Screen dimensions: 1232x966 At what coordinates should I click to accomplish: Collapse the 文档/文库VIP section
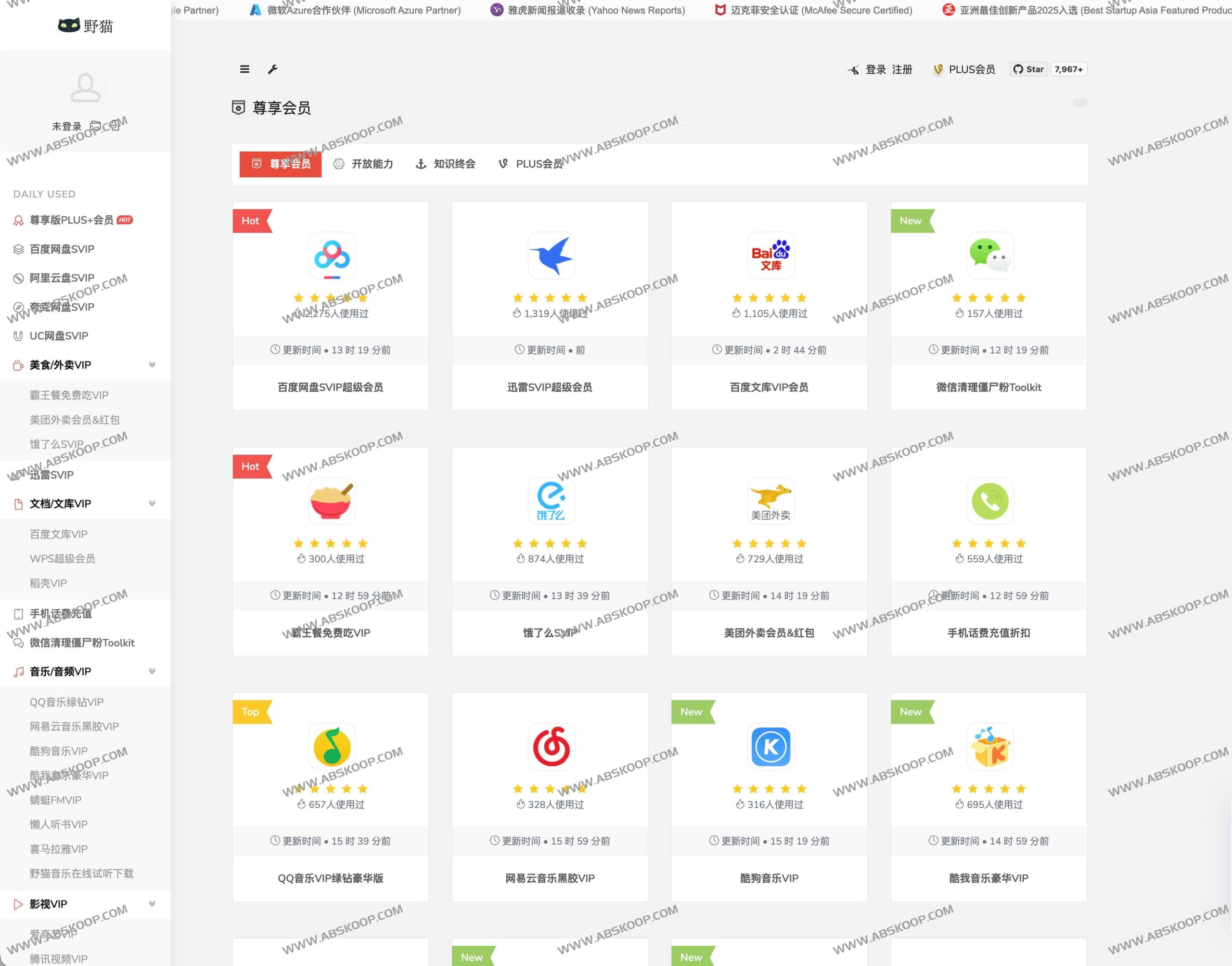click(152, 503)
